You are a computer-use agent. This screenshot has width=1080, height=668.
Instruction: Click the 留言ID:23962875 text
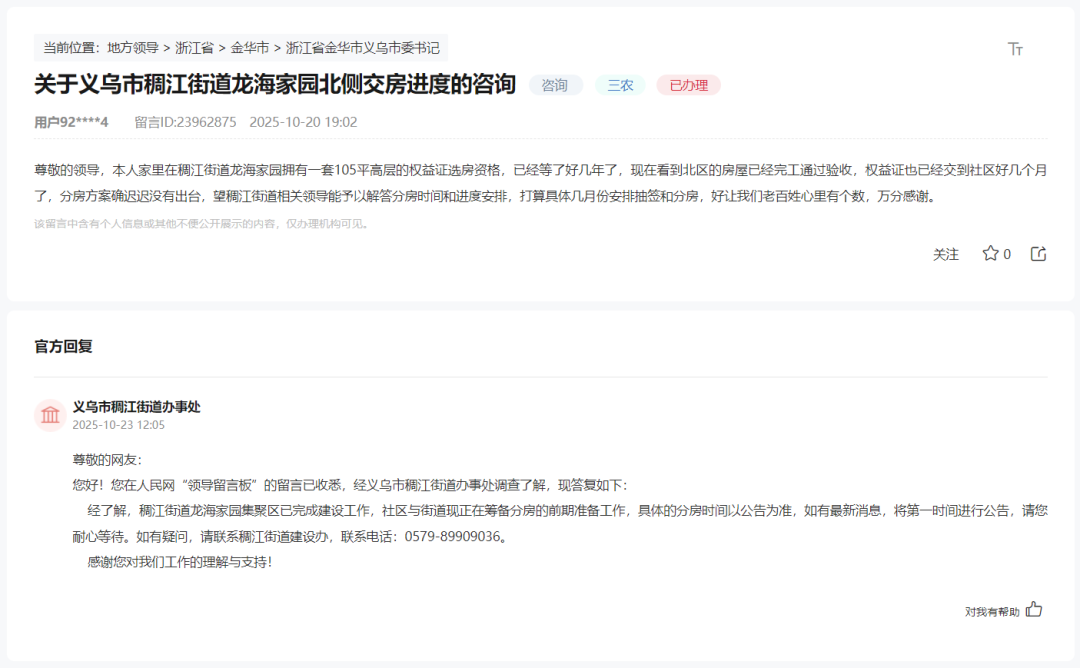click(x=185, y=122)
